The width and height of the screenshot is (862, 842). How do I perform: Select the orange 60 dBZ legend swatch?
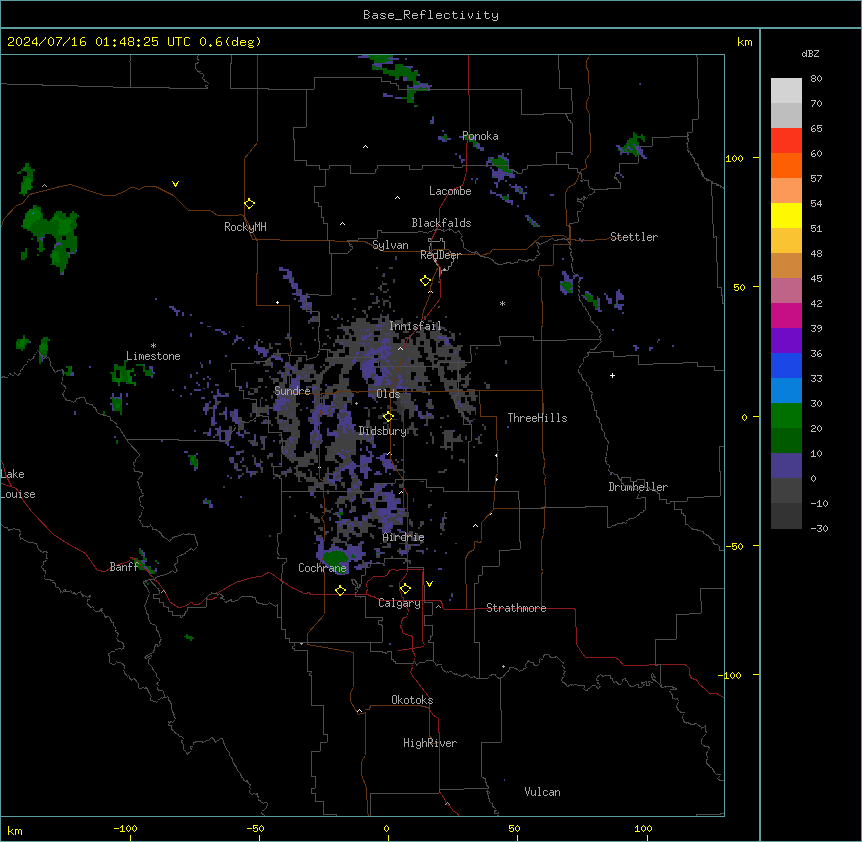tap(786, 165)
